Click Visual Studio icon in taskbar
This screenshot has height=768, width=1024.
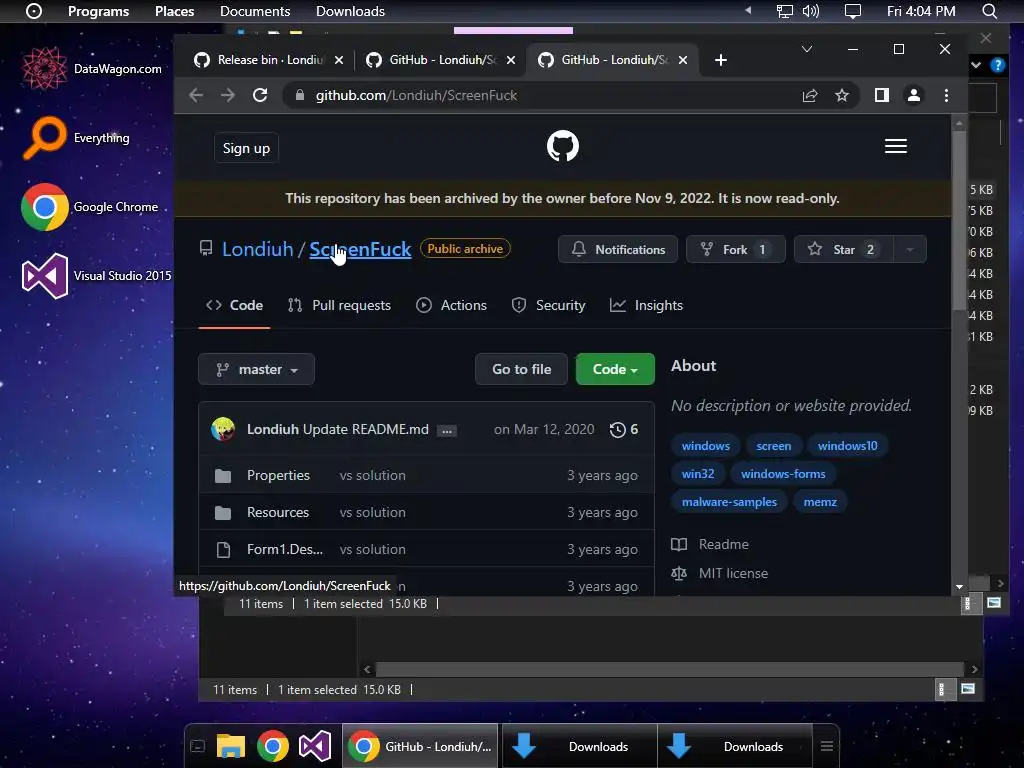[315, 746]
